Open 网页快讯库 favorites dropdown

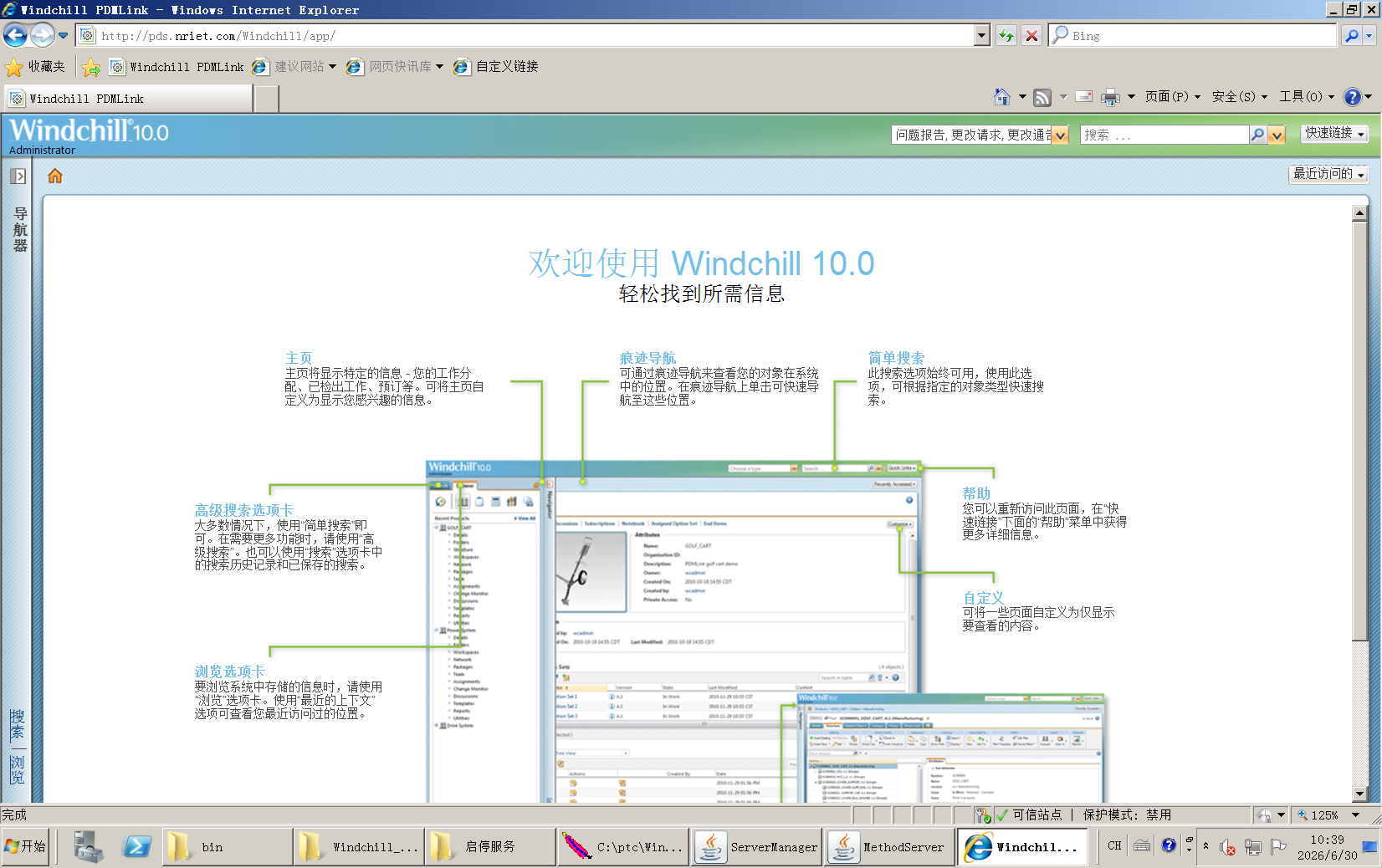(x=395, y=67)
